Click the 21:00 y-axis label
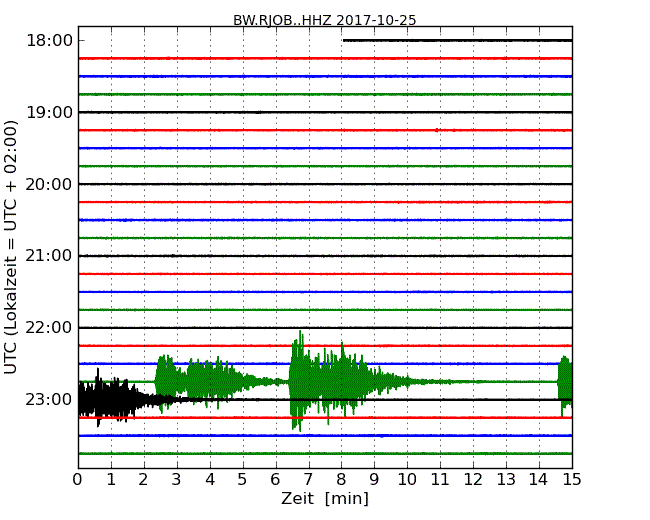650x520 pixels. coord(49,256)
